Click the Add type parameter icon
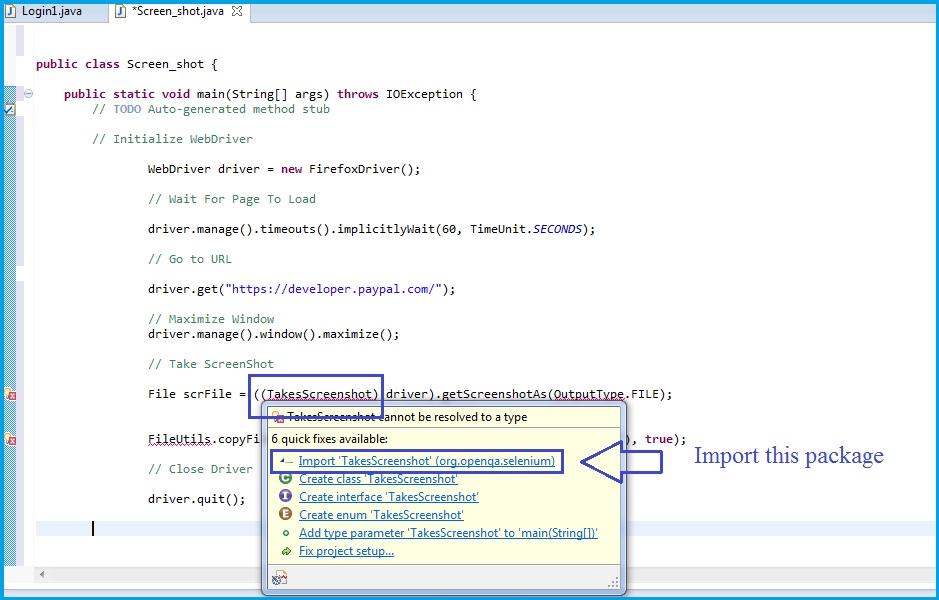Image resolution: width=939 pixels, height=600 pixels. click(x=286, y=533)
